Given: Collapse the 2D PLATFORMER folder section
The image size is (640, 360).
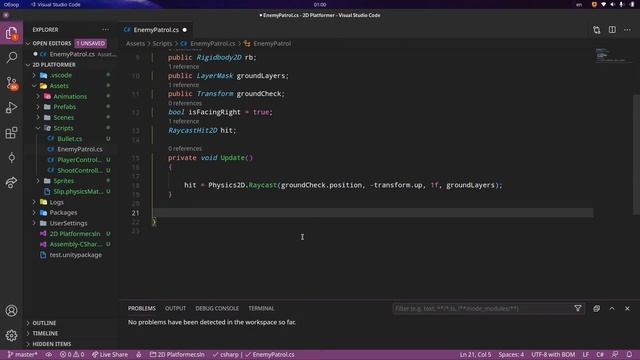Looking at the screenshot, I should click(x=71, y=64).
